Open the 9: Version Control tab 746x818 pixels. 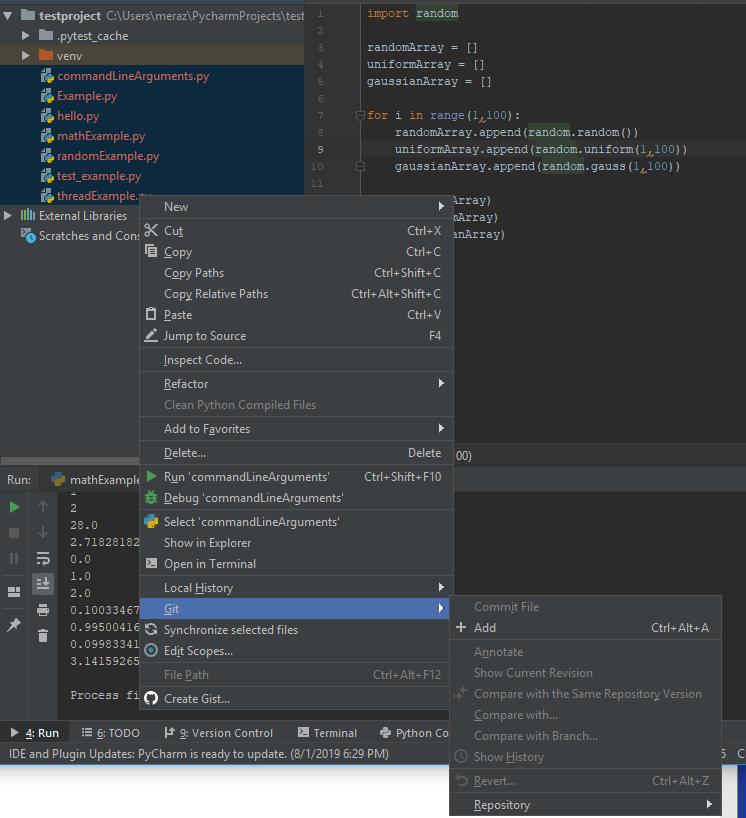click(x=218, y=733)
